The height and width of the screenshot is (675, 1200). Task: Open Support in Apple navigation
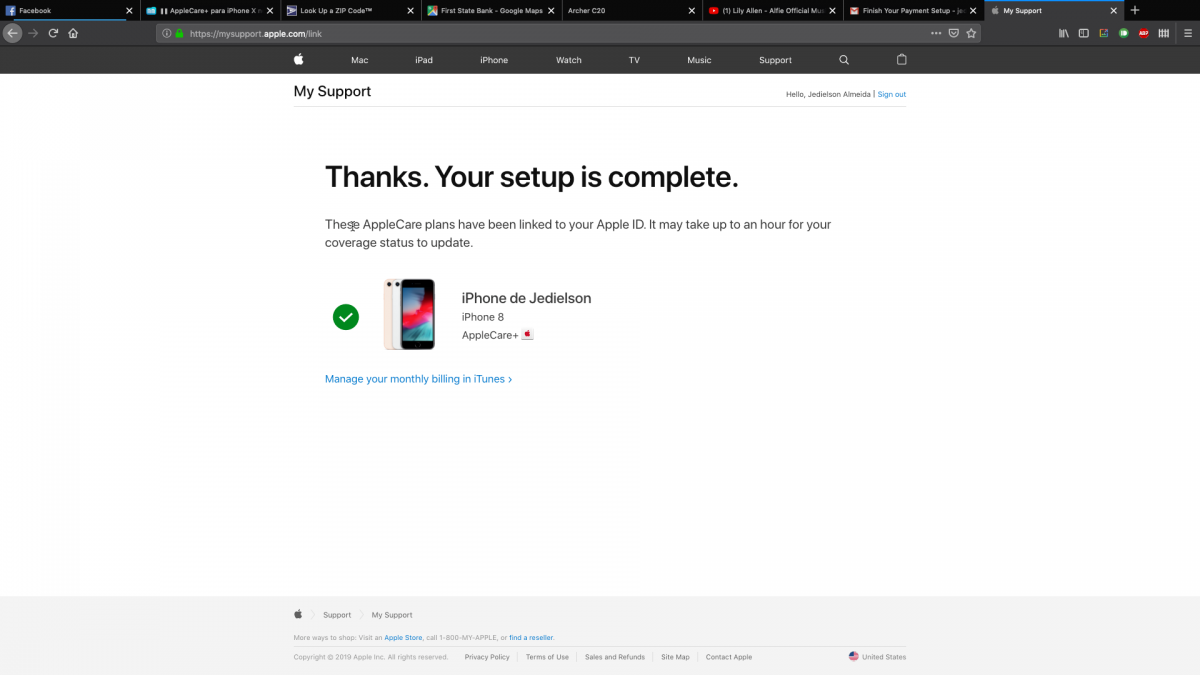775,60
